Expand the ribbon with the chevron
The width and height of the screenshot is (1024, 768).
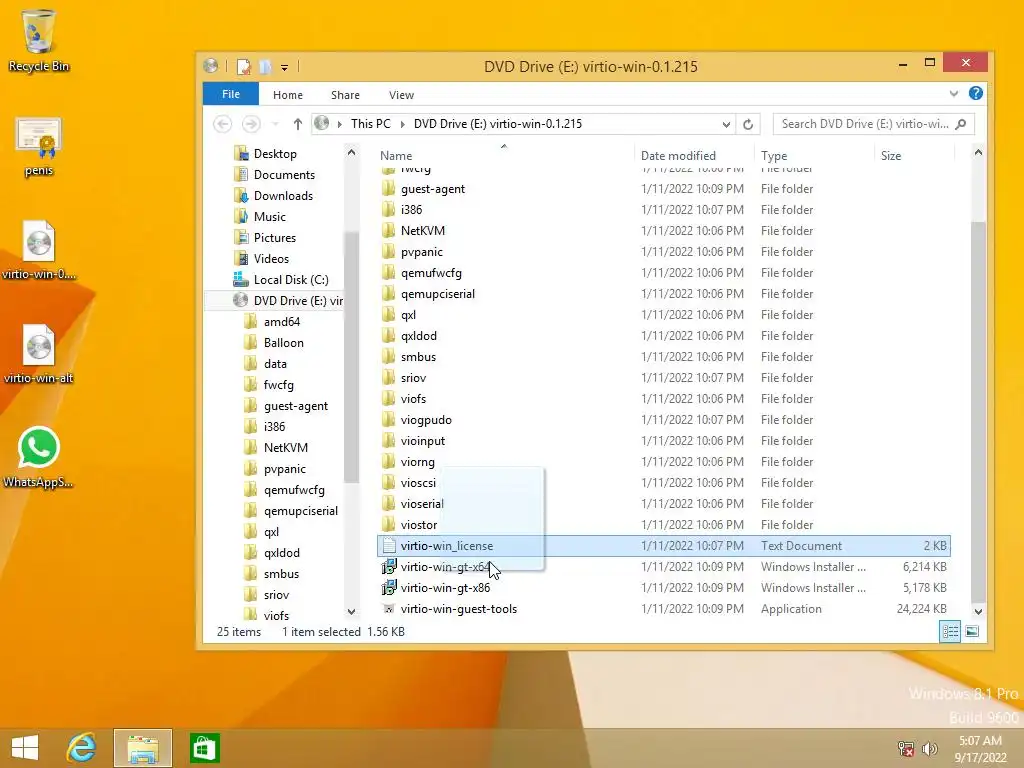click(954, 93)
